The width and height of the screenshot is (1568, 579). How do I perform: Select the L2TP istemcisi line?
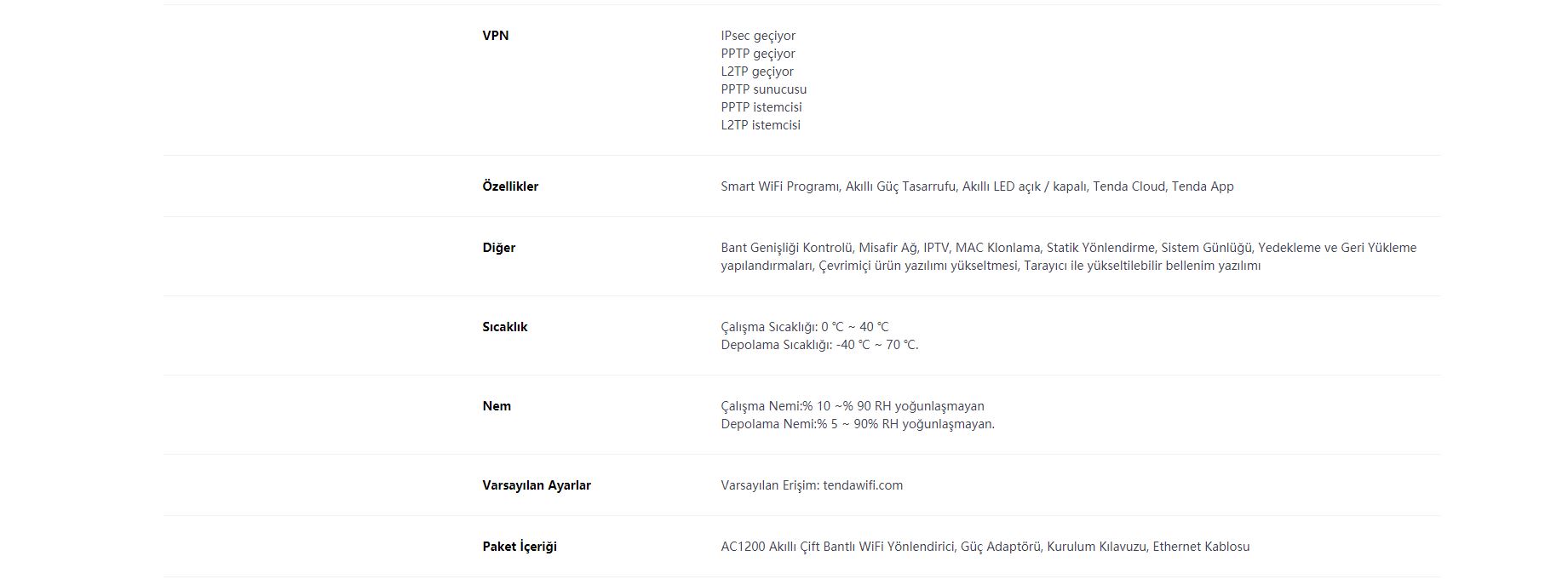pos(761,125)
